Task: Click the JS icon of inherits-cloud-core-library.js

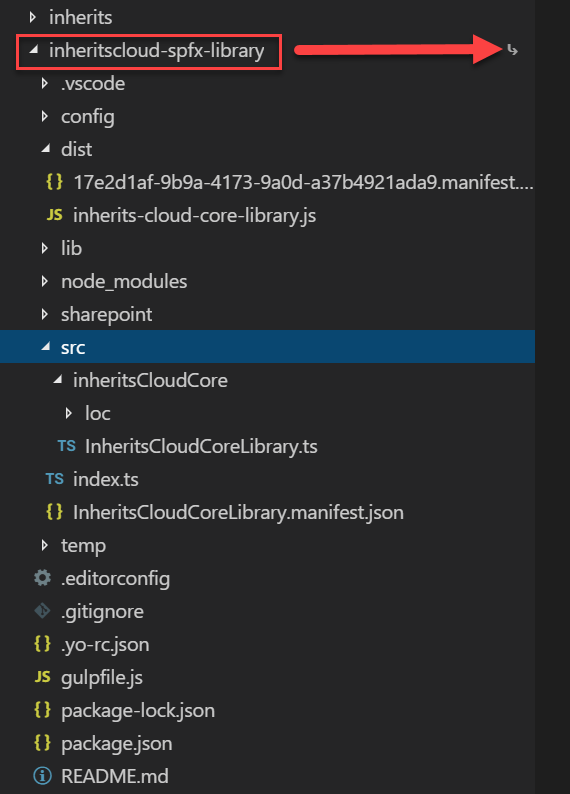Action: (x=54, y=215)
